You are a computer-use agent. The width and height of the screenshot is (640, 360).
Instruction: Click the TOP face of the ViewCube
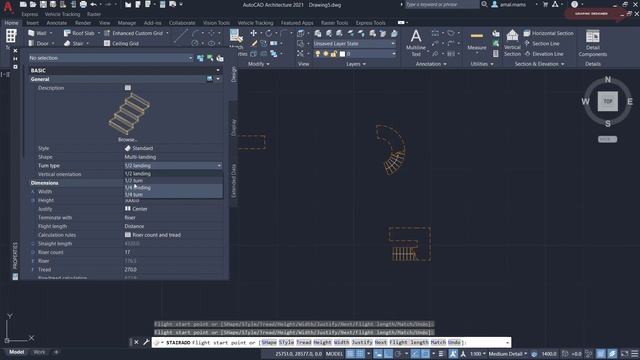[x=608, y=101]
